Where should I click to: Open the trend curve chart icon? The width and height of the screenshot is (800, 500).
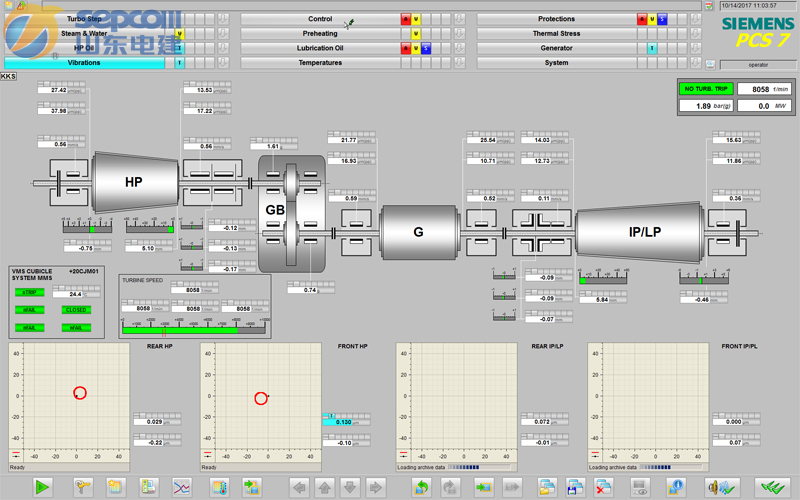182,487
